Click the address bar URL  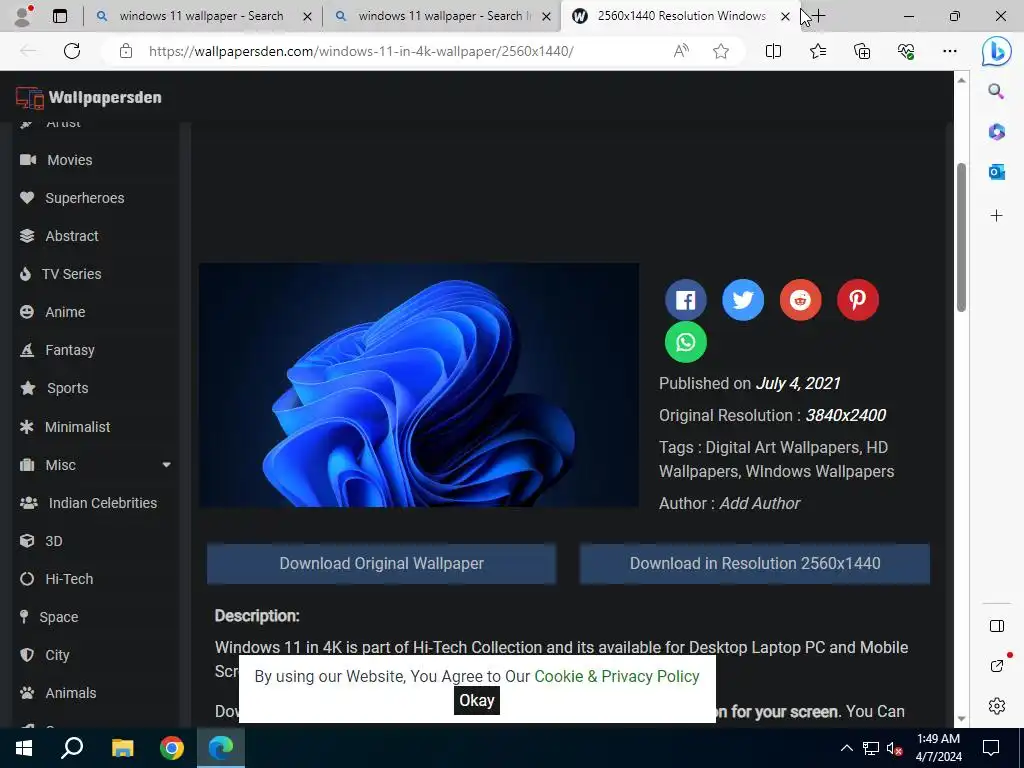pyautogui.click(x=361, y=51)
